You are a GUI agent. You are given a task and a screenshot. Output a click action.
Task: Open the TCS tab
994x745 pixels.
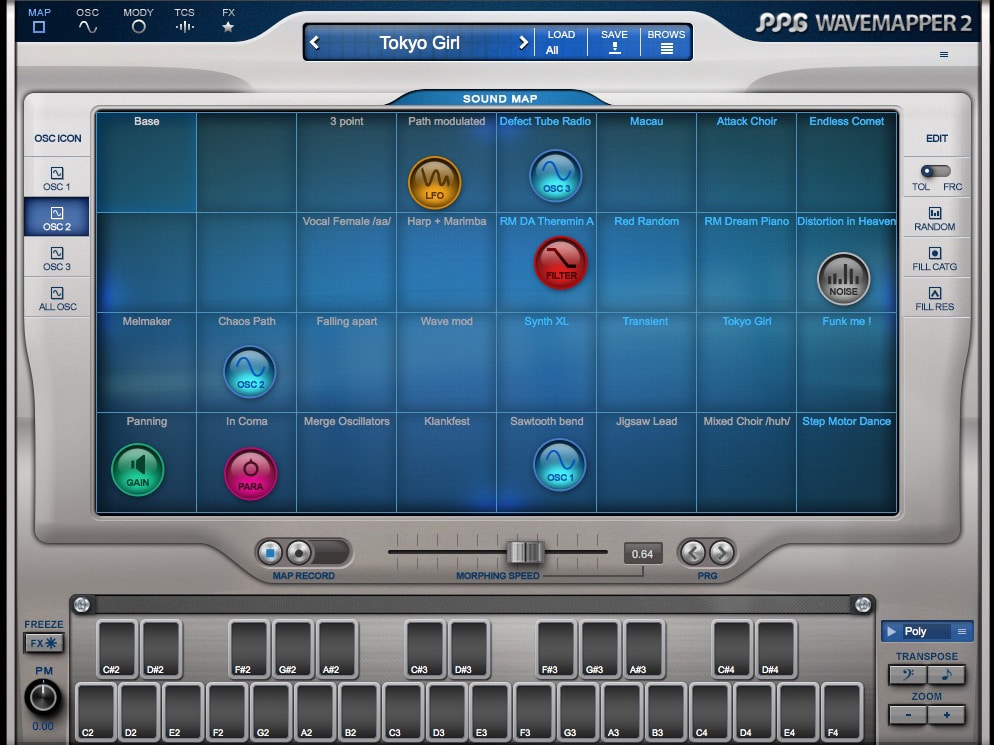click(184, 20)
